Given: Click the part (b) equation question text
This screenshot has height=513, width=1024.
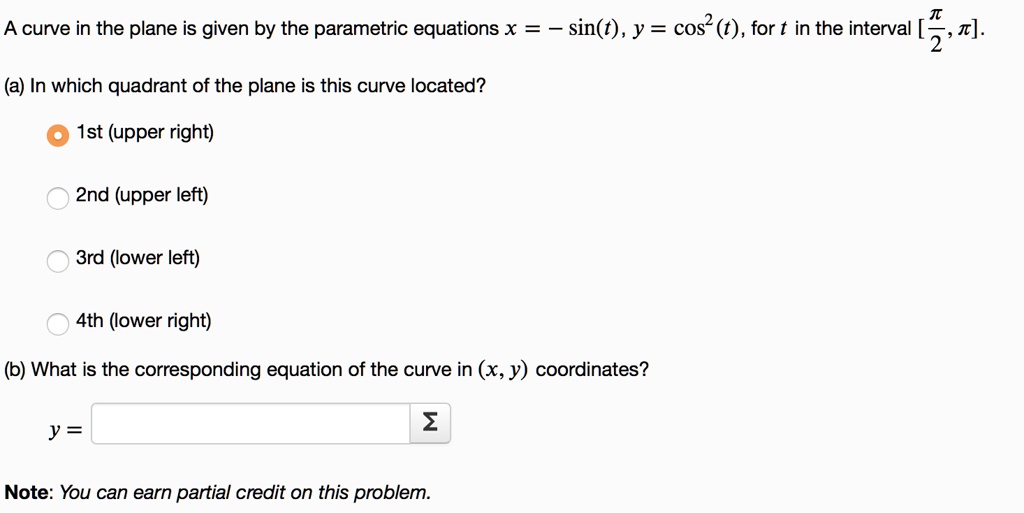Looking at the screenshot, I should pos(327,370).
